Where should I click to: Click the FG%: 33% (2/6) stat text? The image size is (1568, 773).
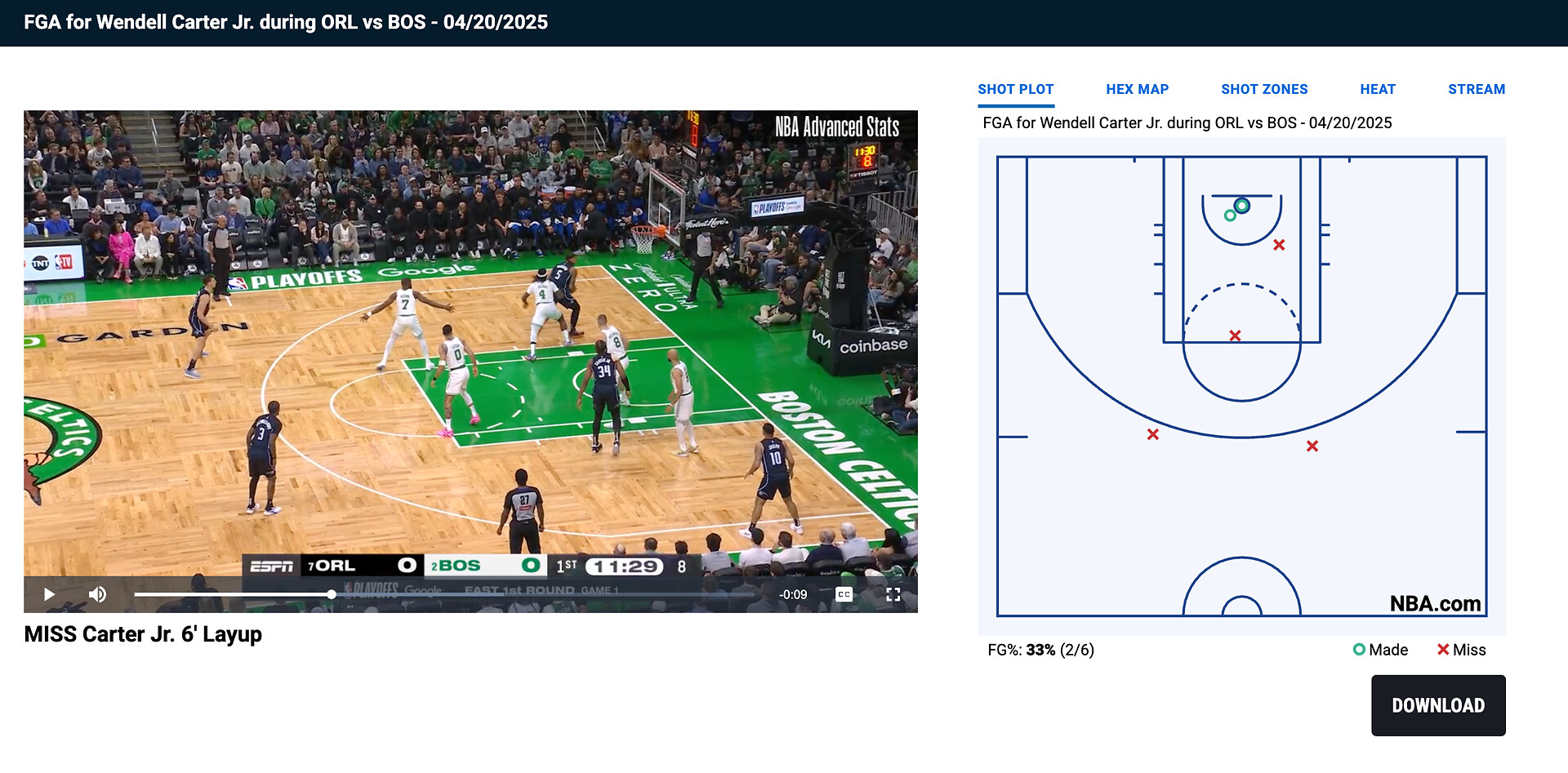click(1040, 650)
